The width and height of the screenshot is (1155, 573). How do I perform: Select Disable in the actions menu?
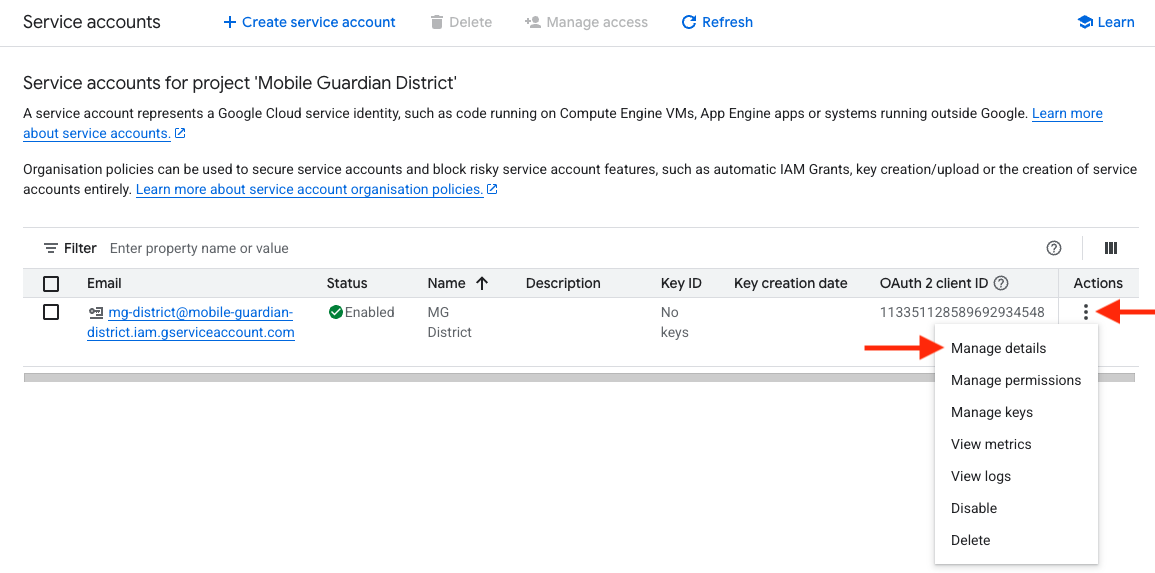973,508
